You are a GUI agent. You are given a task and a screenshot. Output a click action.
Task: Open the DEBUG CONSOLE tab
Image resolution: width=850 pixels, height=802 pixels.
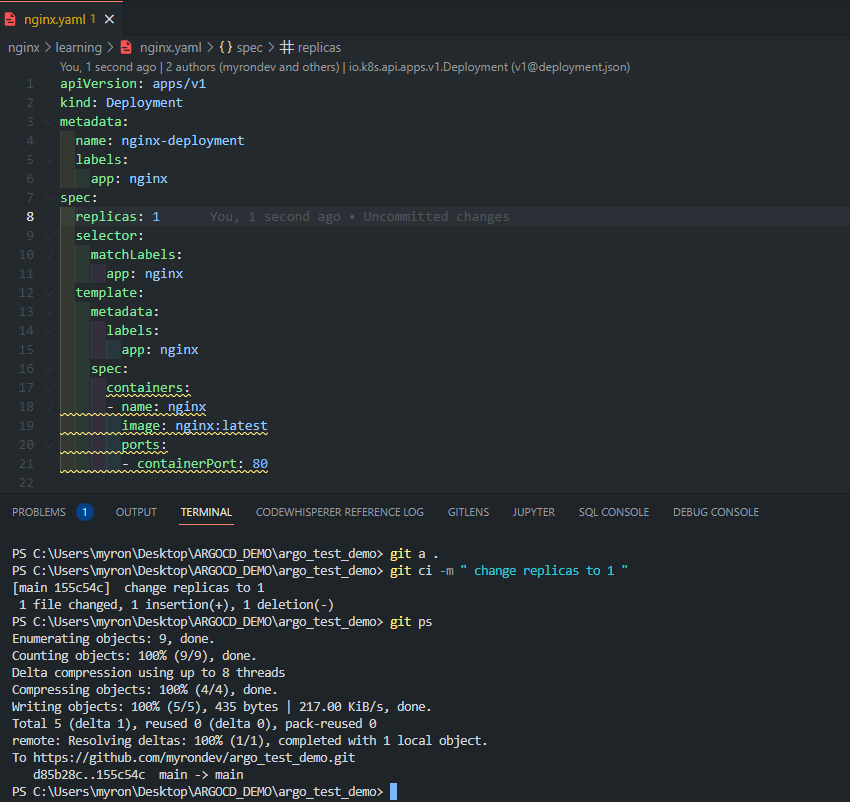(715, 512)
